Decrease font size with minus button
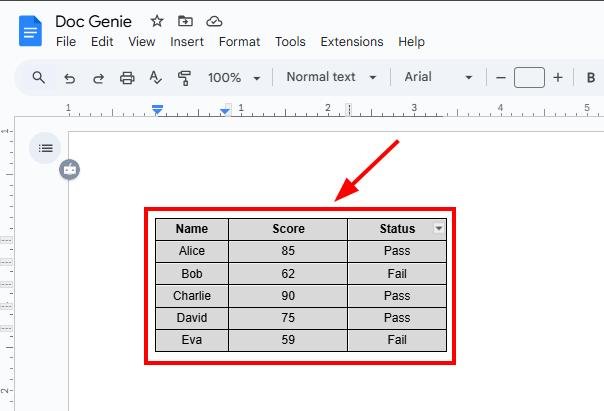Screen dimensions: 604x411 (x=500, y=78)
